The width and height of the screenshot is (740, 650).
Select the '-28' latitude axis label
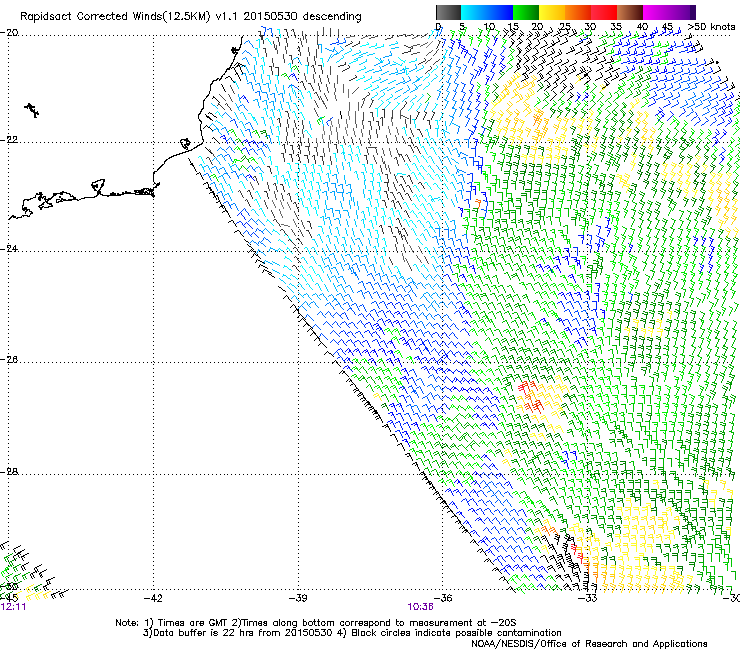click(9, 472)
